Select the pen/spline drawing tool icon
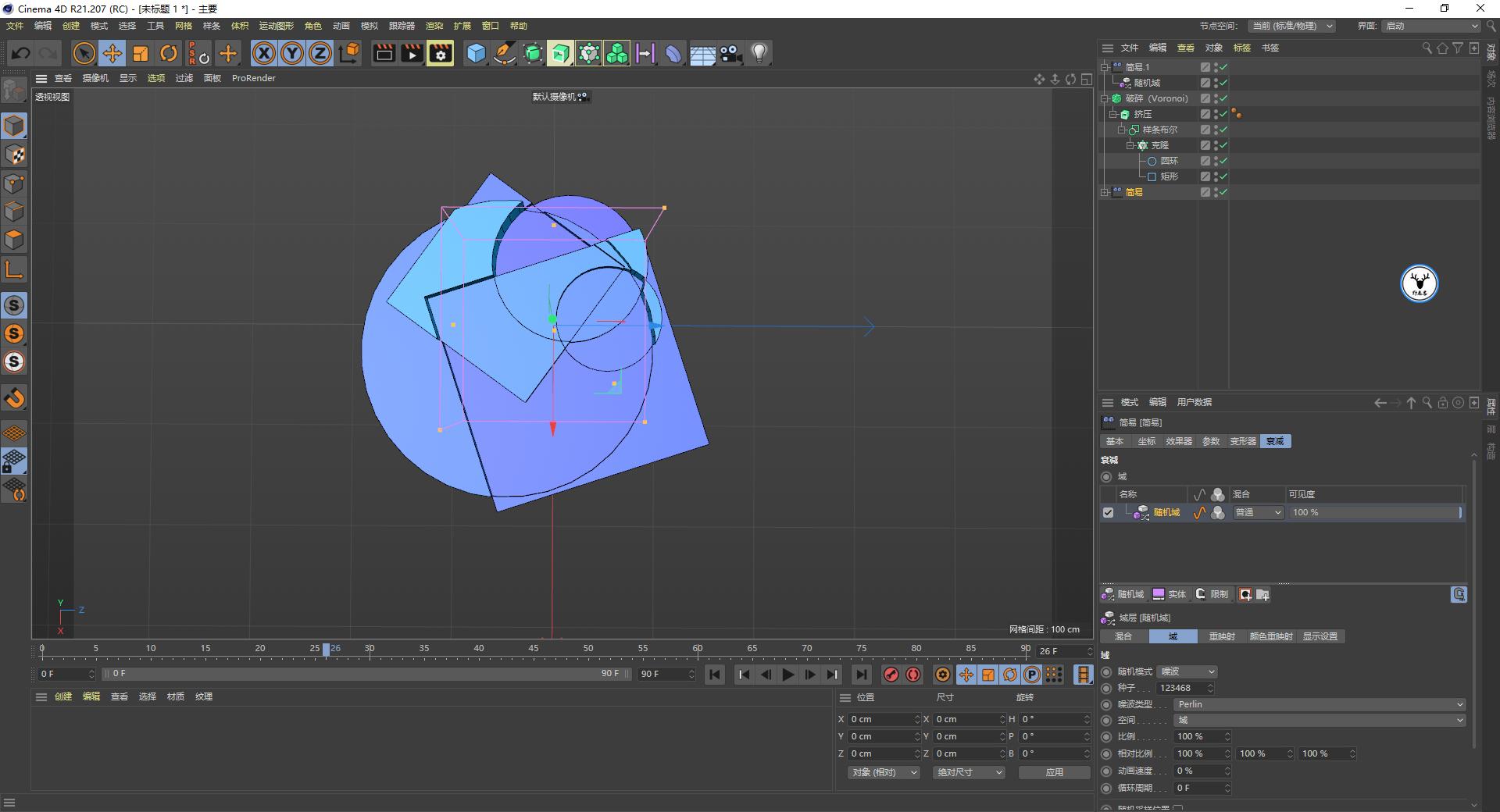Image resolution: width=1500 pixels, height=812 pixels. click(x=505, y=53)
